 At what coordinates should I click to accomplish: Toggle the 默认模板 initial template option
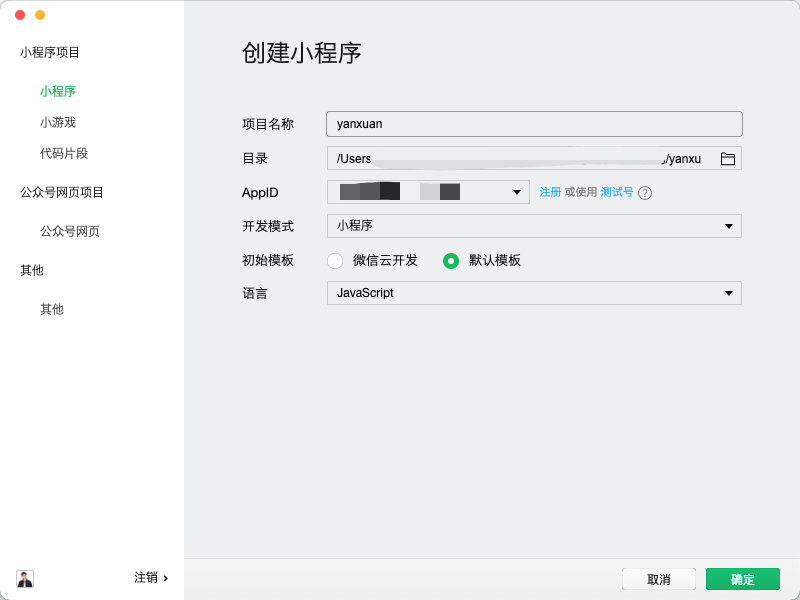tap(450, 259)
